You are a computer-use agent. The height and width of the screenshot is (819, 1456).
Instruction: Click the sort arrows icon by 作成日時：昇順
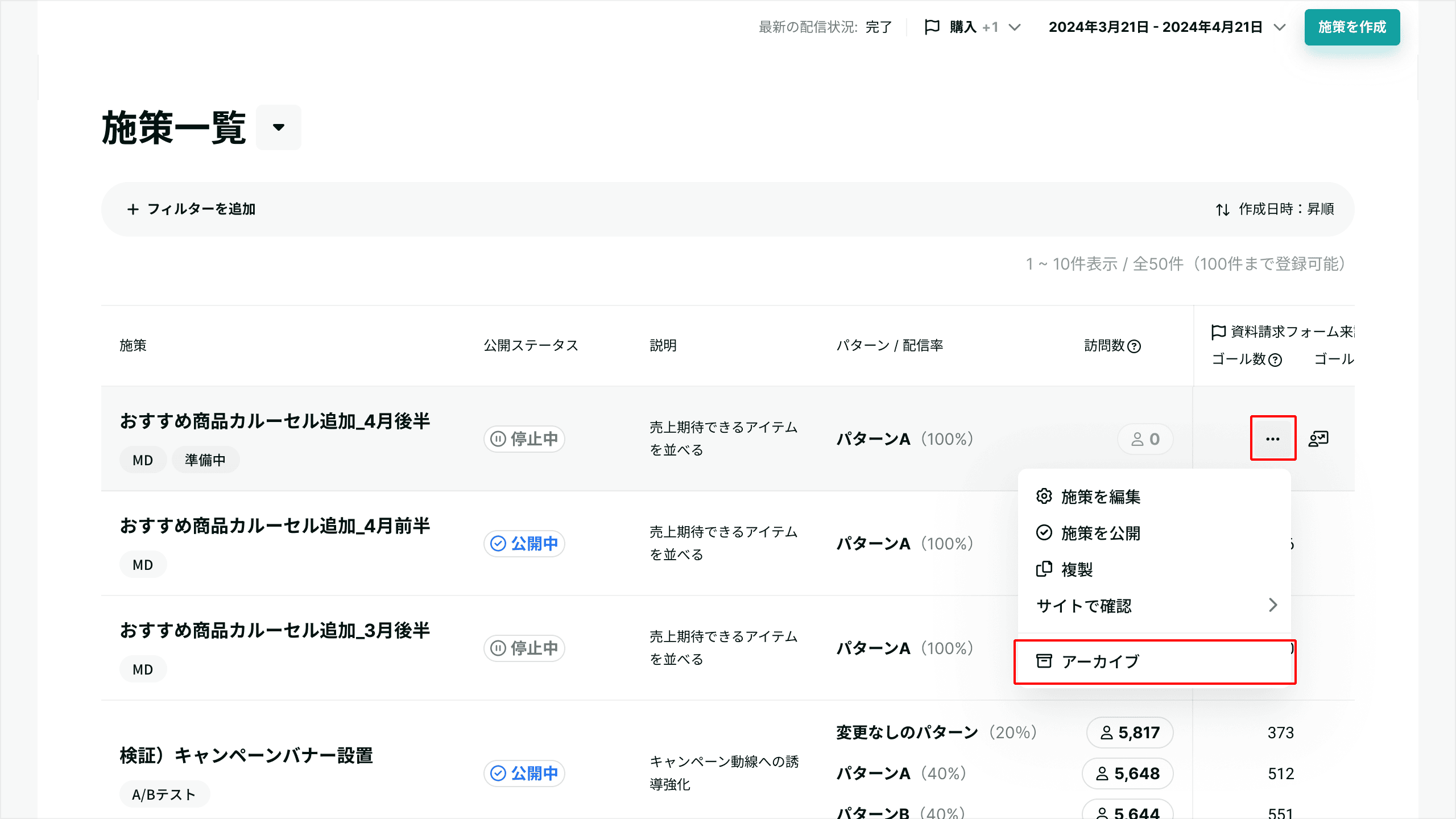(1223, 209)
